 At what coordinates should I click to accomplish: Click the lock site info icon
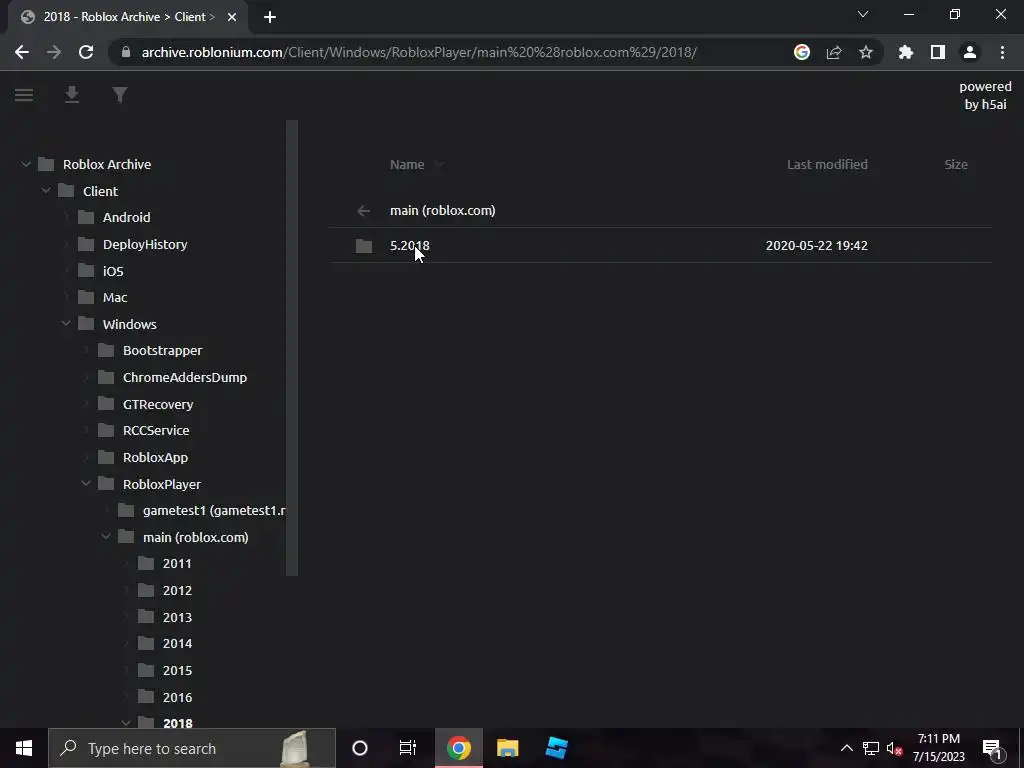coord(126,52)
